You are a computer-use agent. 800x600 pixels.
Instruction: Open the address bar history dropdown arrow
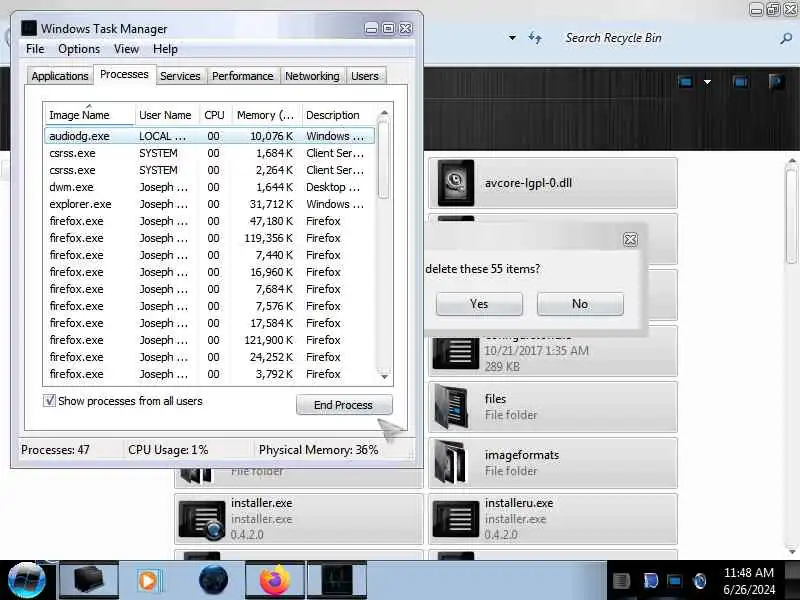tap(512, 38)
